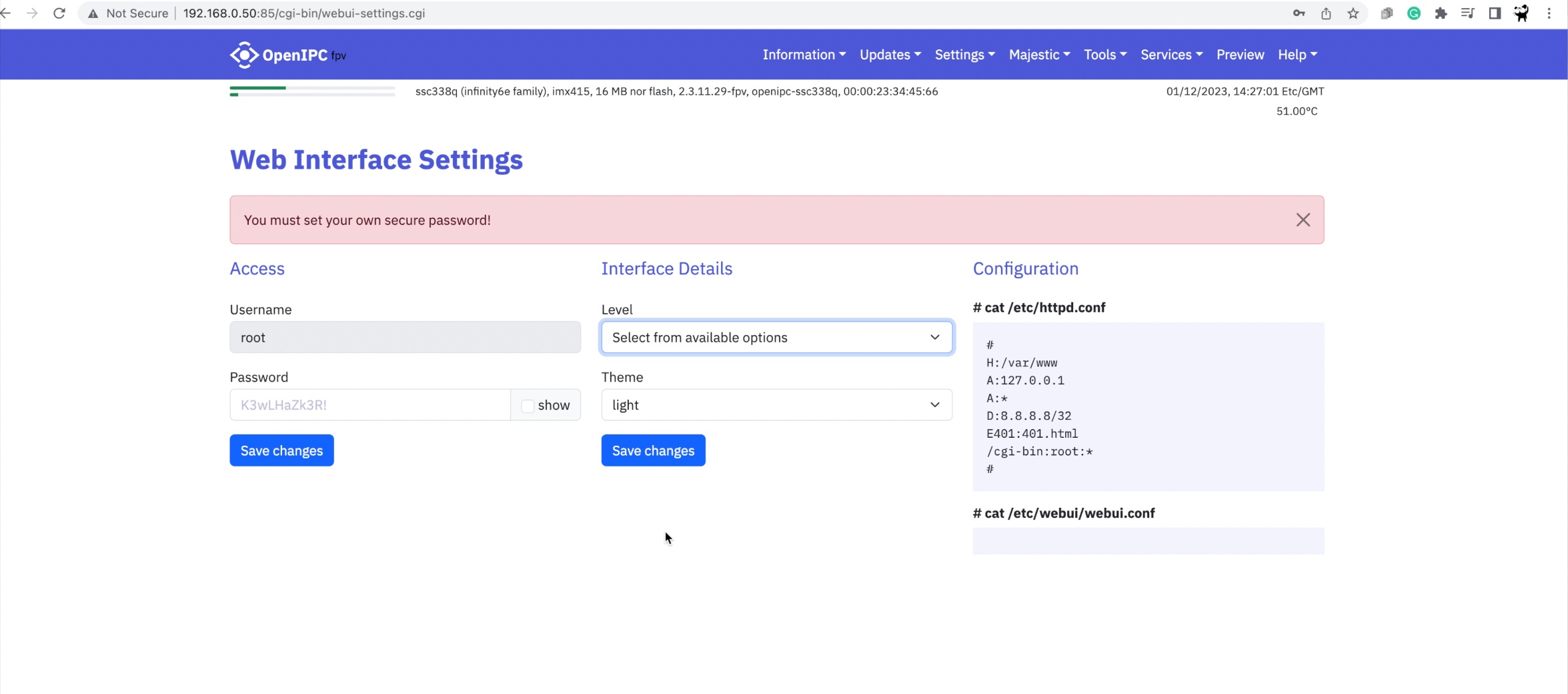
Task: Open the browser password manager key icon
Action: [x=1298, y=13]
